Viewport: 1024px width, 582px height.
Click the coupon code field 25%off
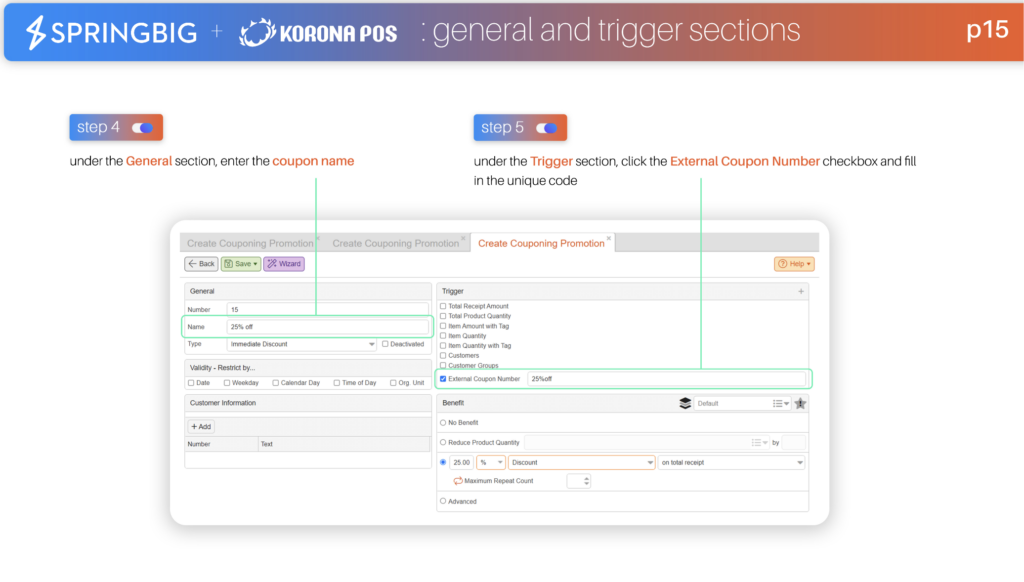click(666, 379)
